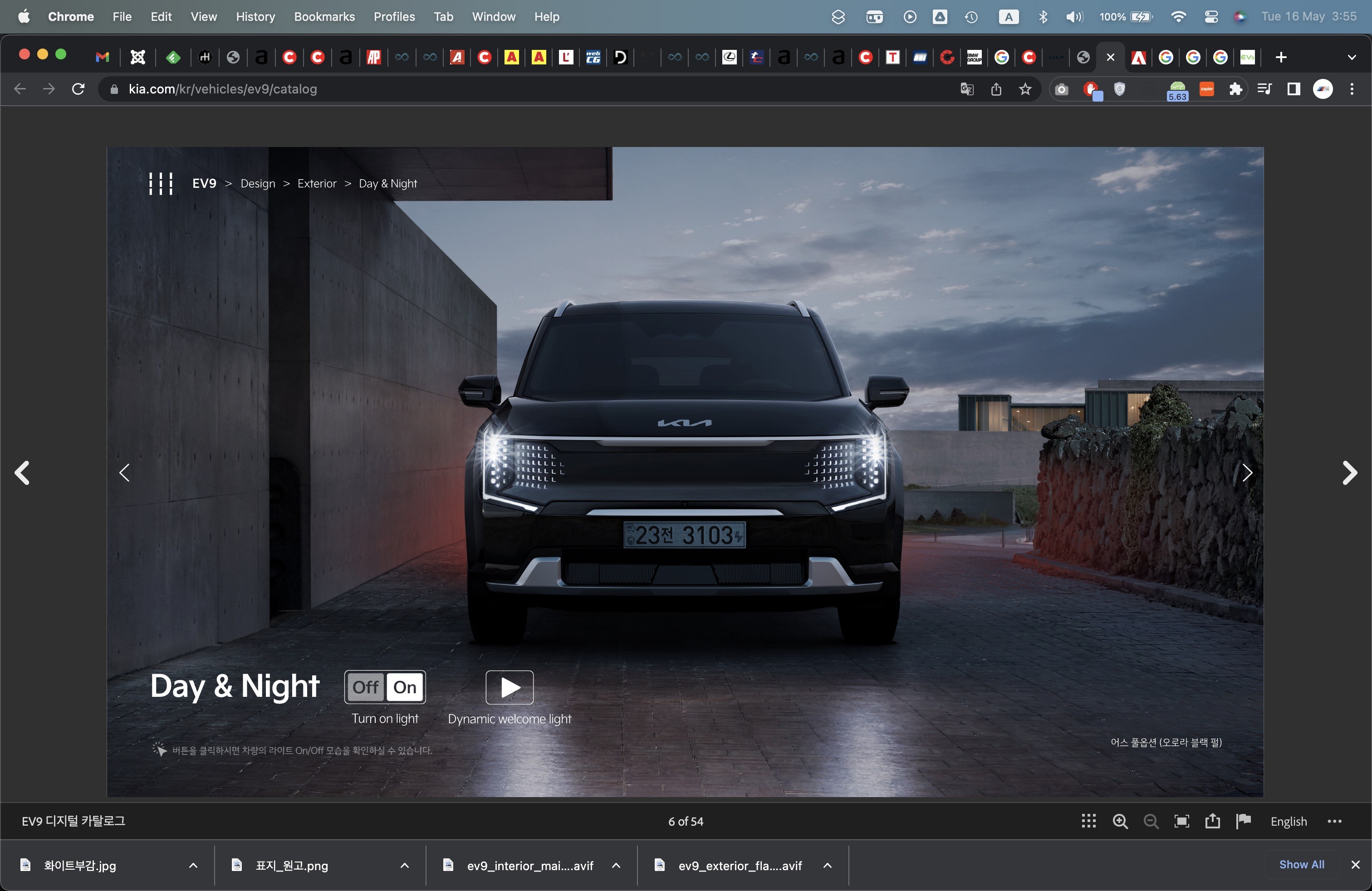Open the English language selector
This screenshot has width=1372, height=891.
(x=1289, y=821)
